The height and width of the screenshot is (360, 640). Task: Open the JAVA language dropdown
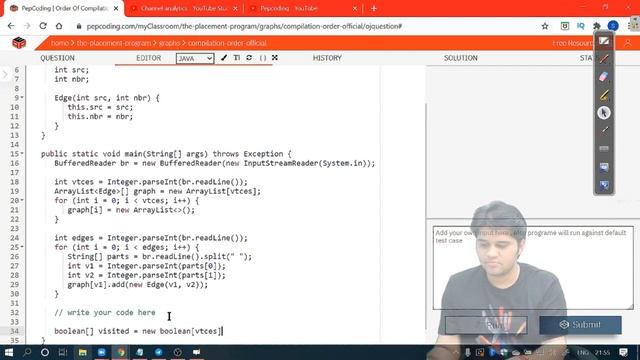[195, 58]
